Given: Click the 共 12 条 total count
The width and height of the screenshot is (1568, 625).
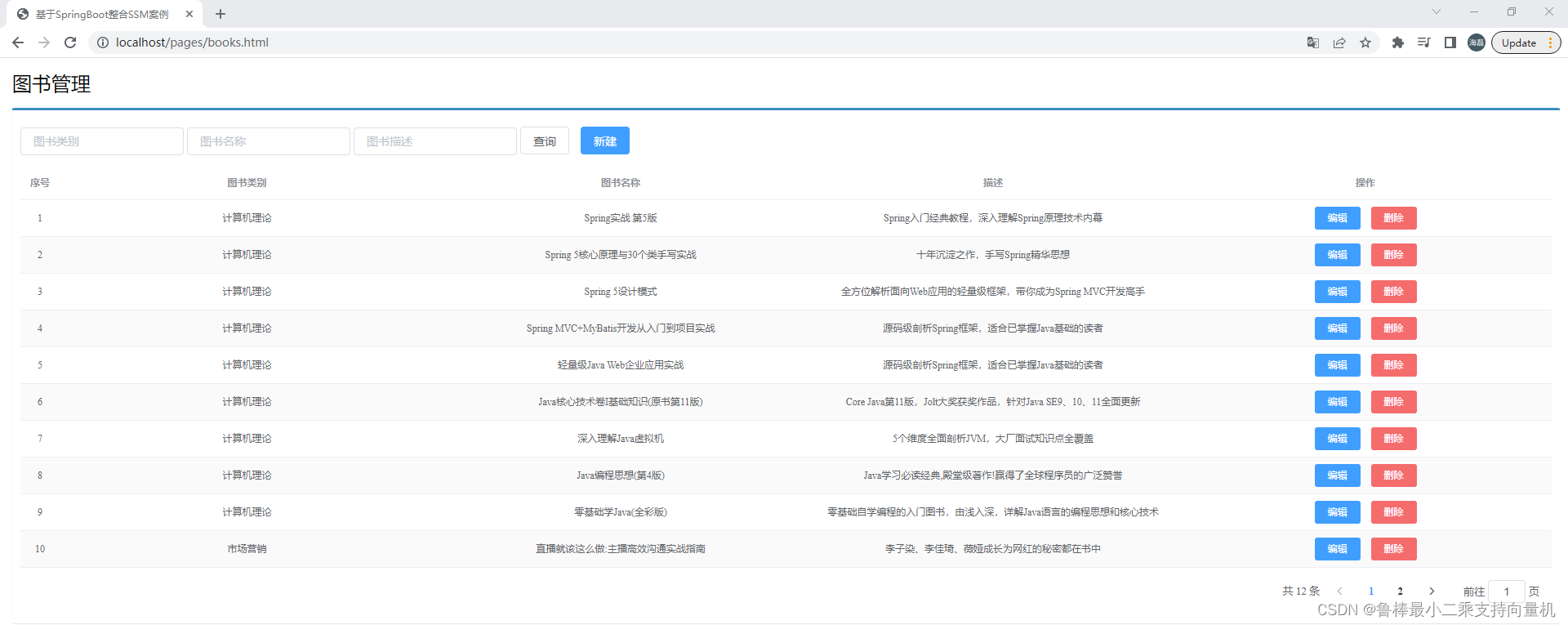Looking at the screenshot, I should click(1301, 591).
